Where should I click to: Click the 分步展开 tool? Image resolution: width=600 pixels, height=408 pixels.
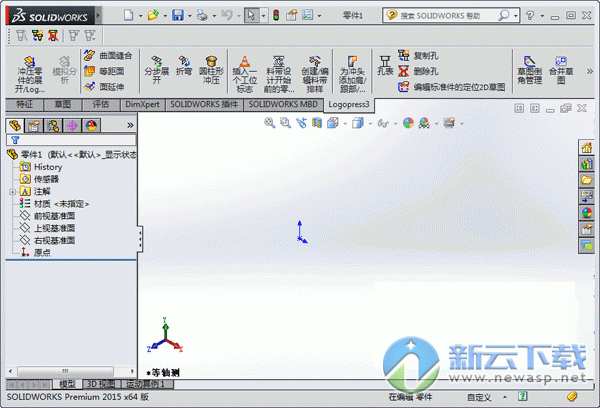coord(157,70)
